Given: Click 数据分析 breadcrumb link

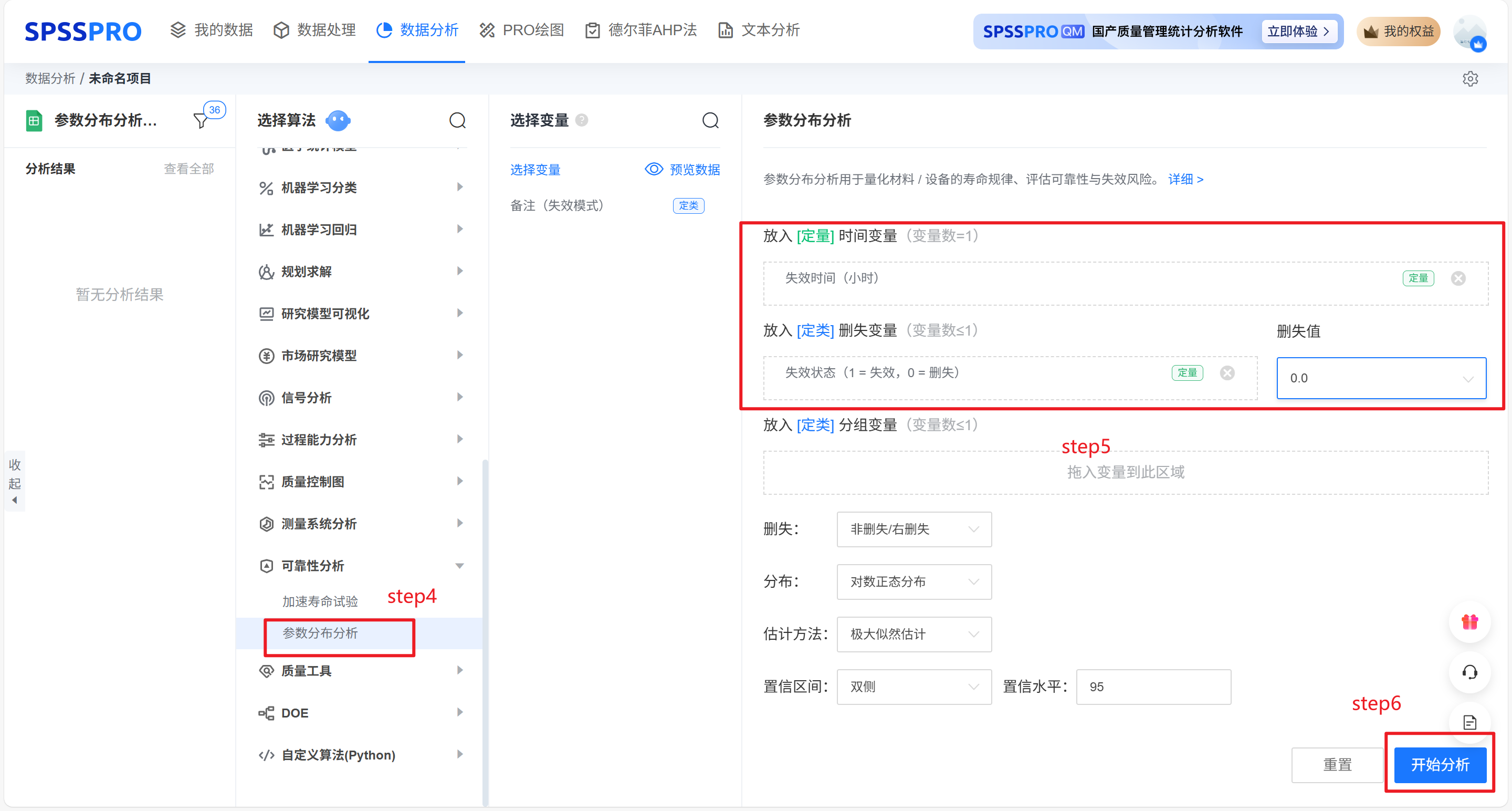Looking at the screenshot, I should click(x=50, y=79).
